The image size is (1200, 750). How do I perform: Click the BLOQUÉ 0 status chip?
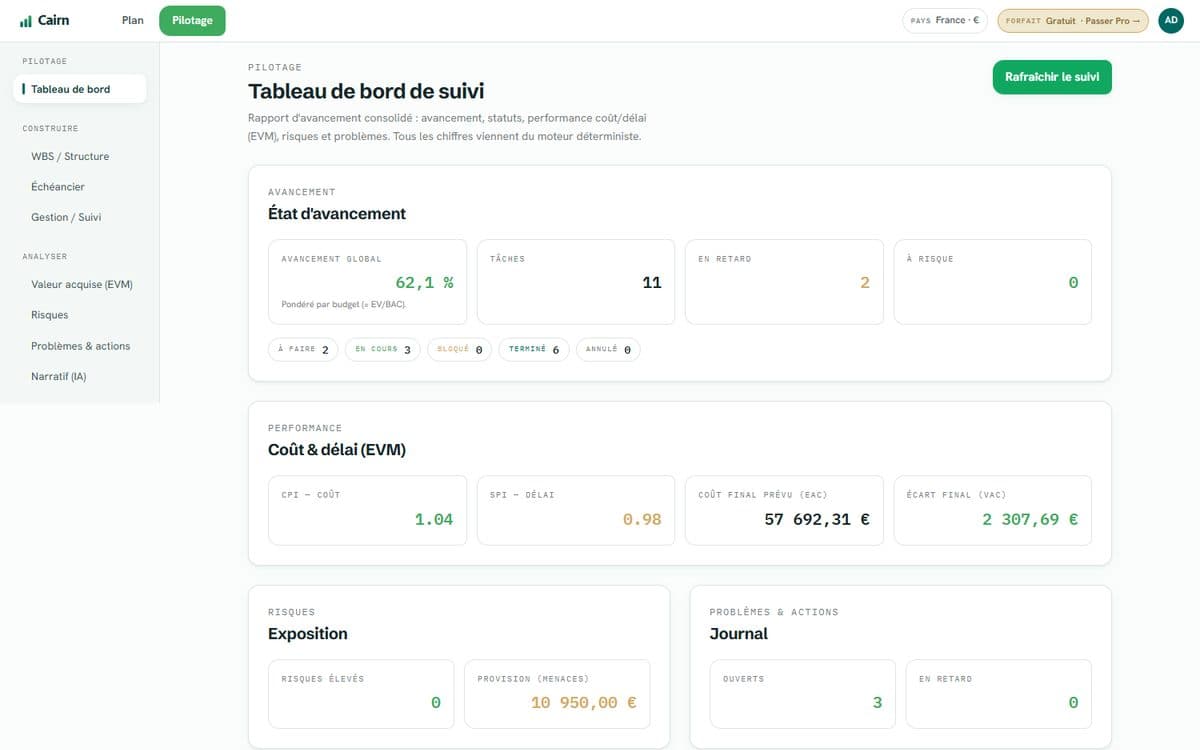(x=460, y=350)
